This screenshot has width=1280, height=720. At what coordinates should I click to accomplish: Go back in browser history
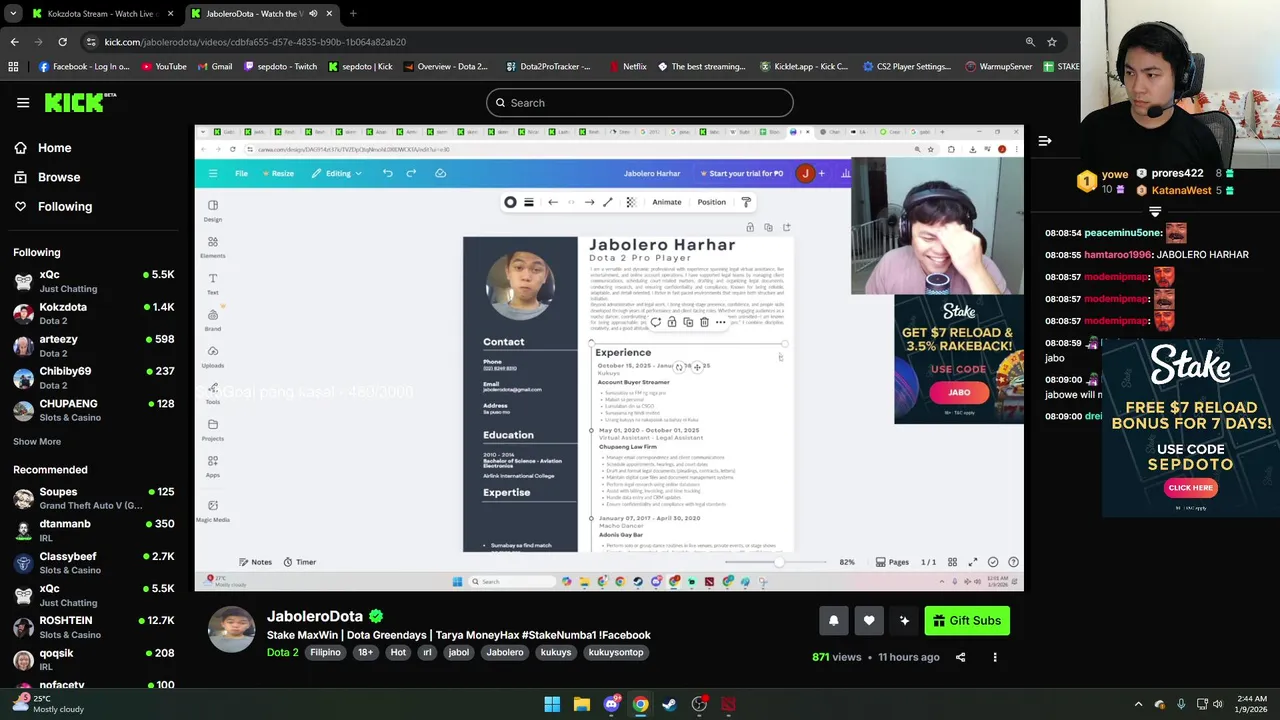click(x=14, y=42)
